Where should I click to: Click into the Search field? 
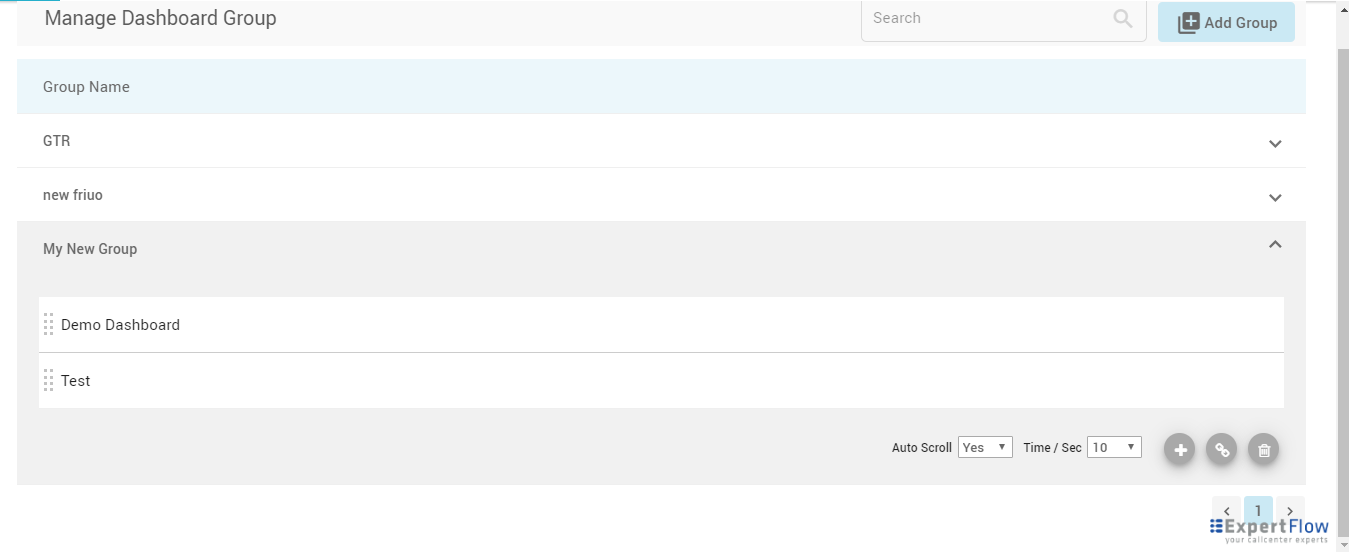click(x=985, y=19)
